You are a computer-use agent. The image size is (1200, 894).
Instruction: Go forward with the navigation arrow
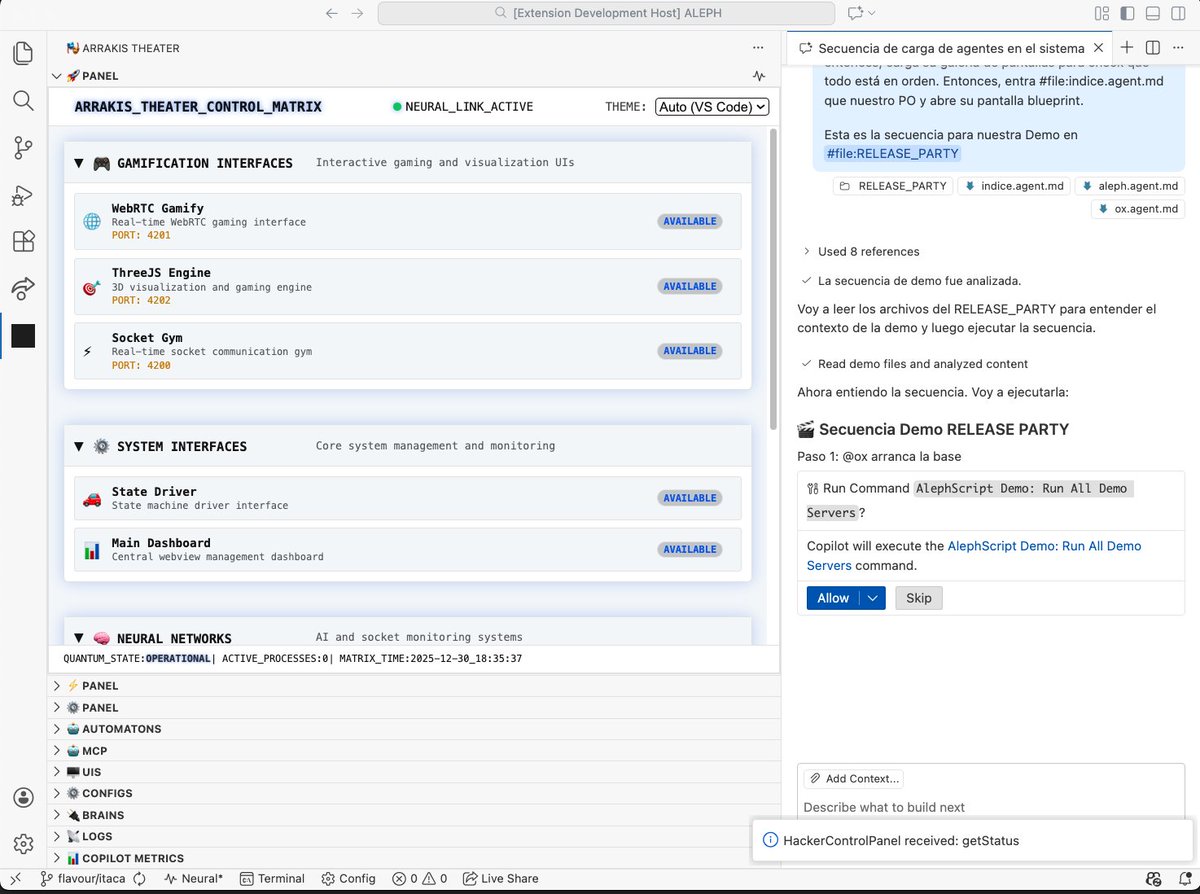pyautogui.click(x=358, y=13)
